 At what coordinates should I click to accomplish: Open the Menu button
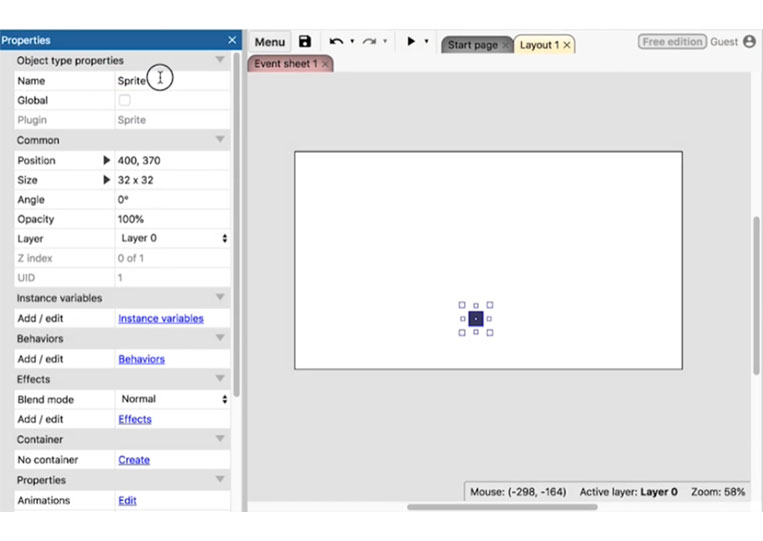pos(270,42)
